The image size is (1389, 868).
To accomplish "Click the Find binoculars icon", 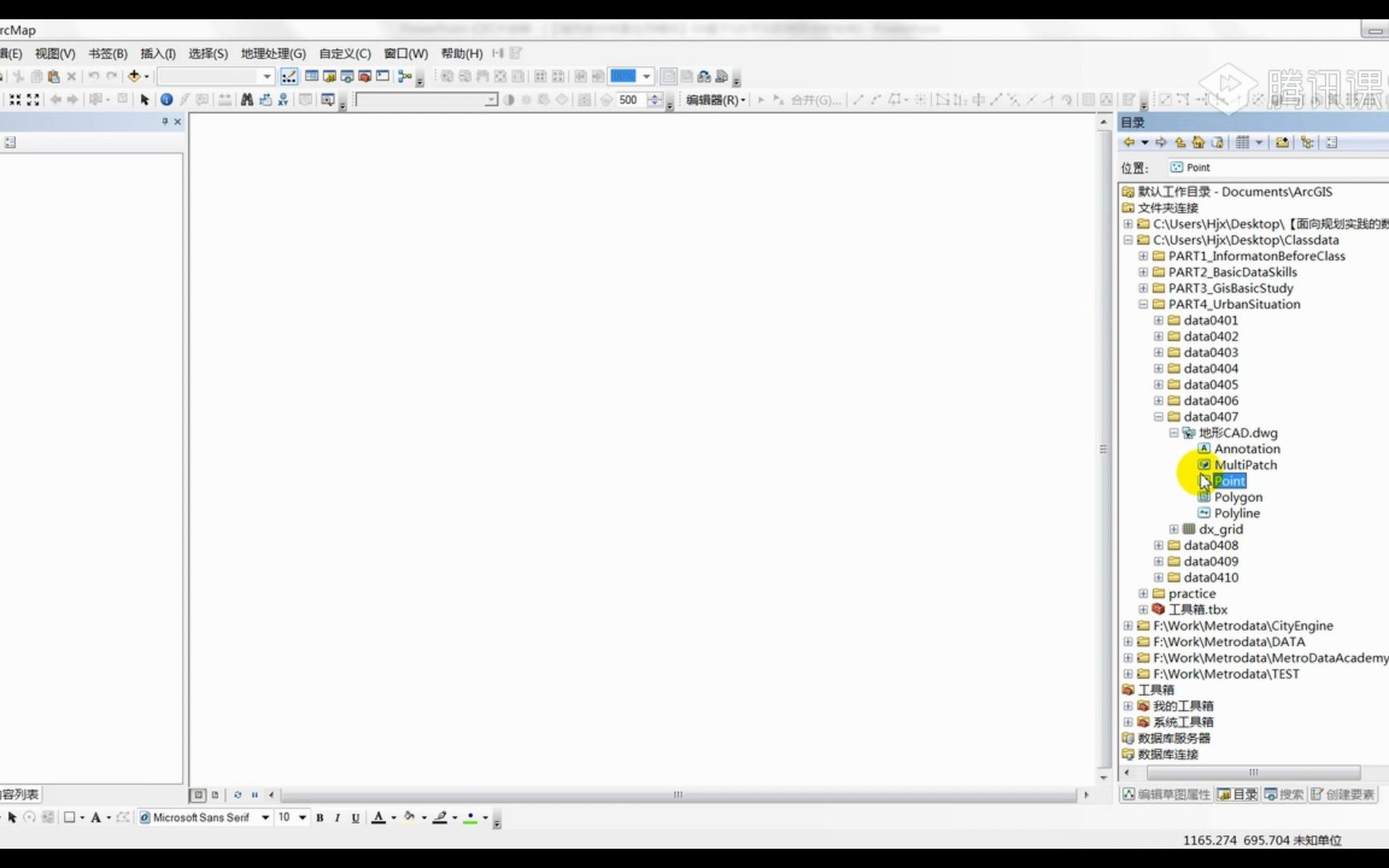I will pyautogui.click(x=247, y=100).
